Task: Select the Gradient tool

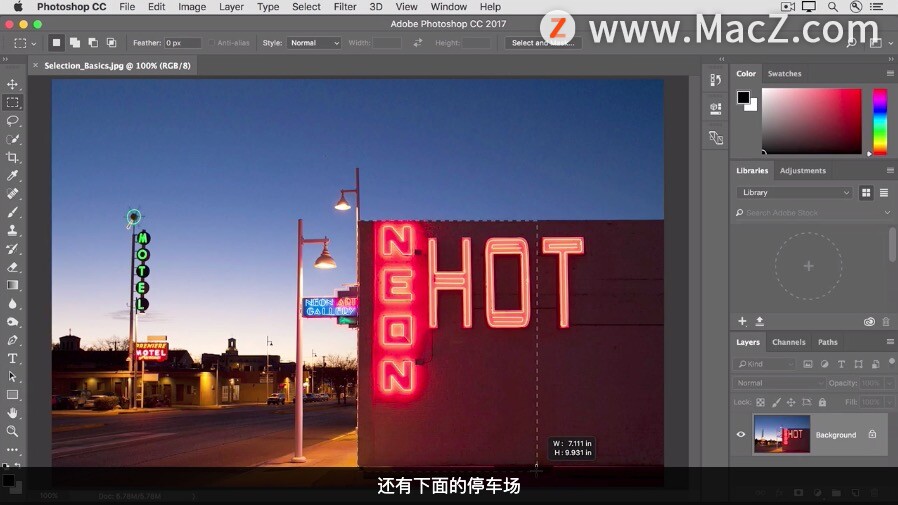Action: click(x=12, y=285)
